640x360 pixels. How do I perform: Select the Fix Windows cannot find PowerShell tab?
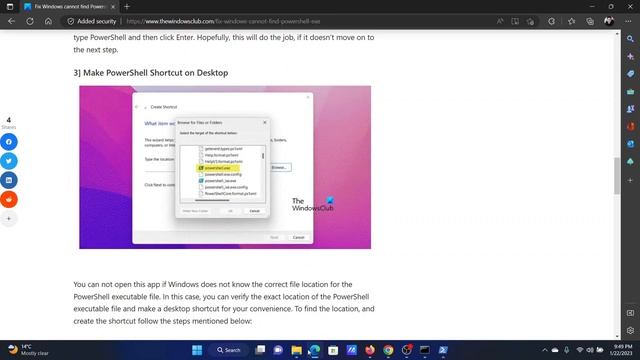69,7
